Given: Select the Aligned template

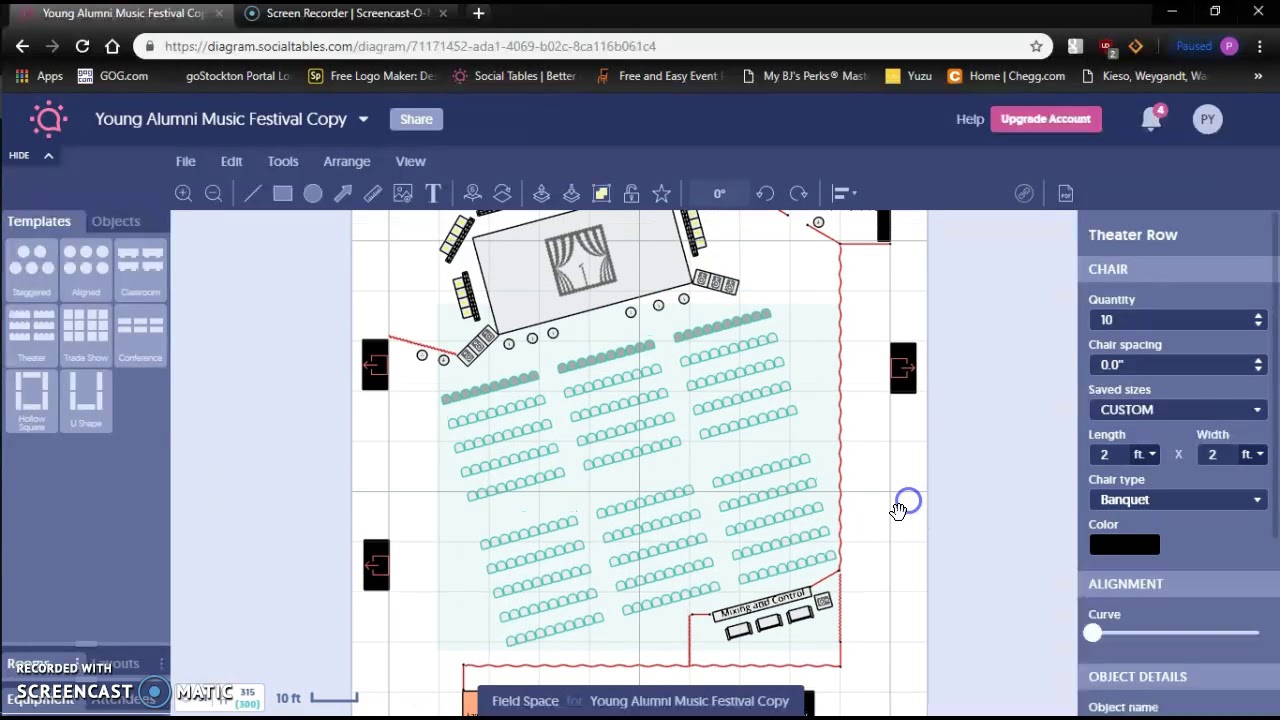Looking at the screenshot, I should click(86, 270).
